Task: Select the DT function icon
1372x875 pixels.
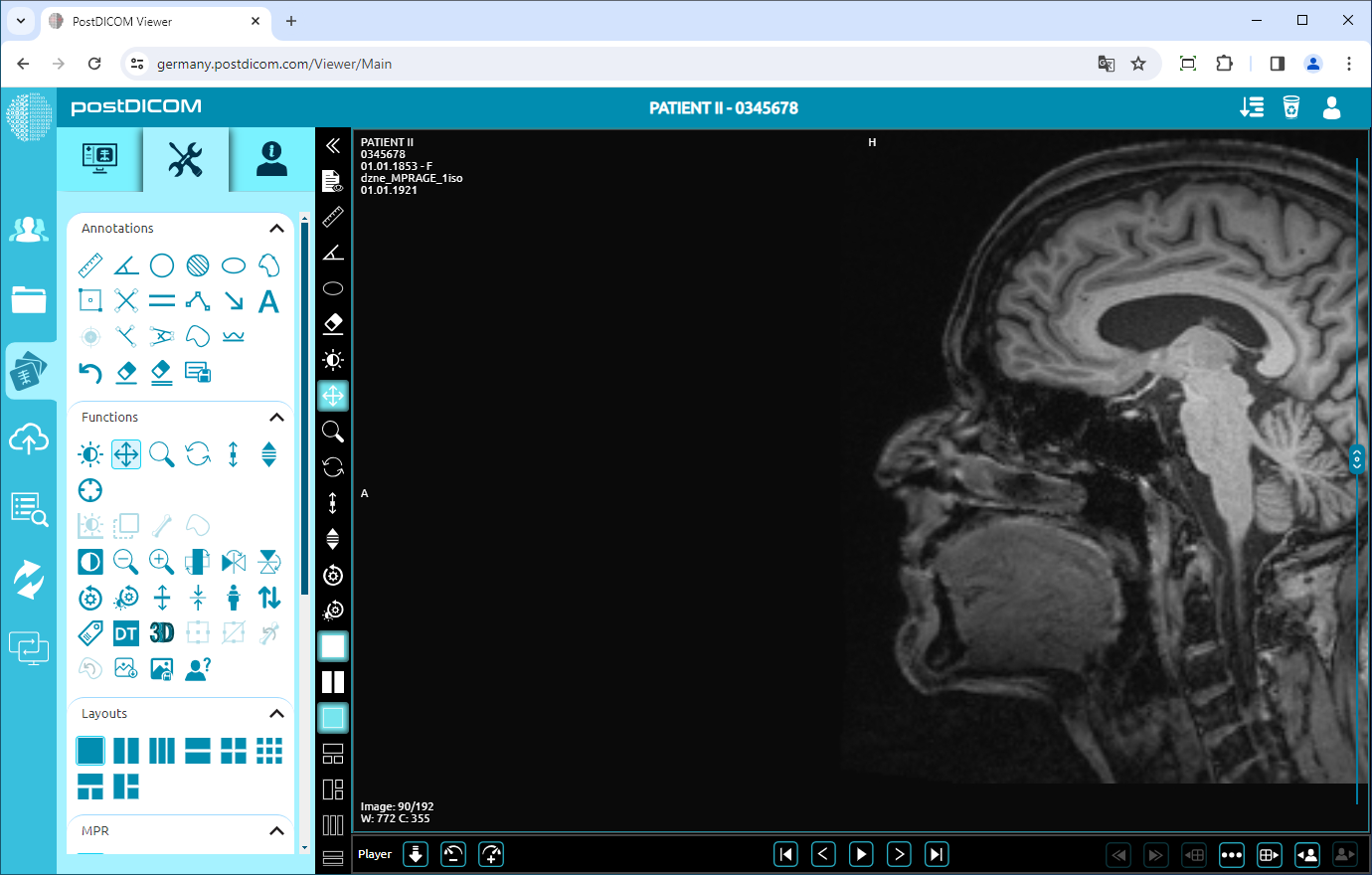Action: coord(125,632)
